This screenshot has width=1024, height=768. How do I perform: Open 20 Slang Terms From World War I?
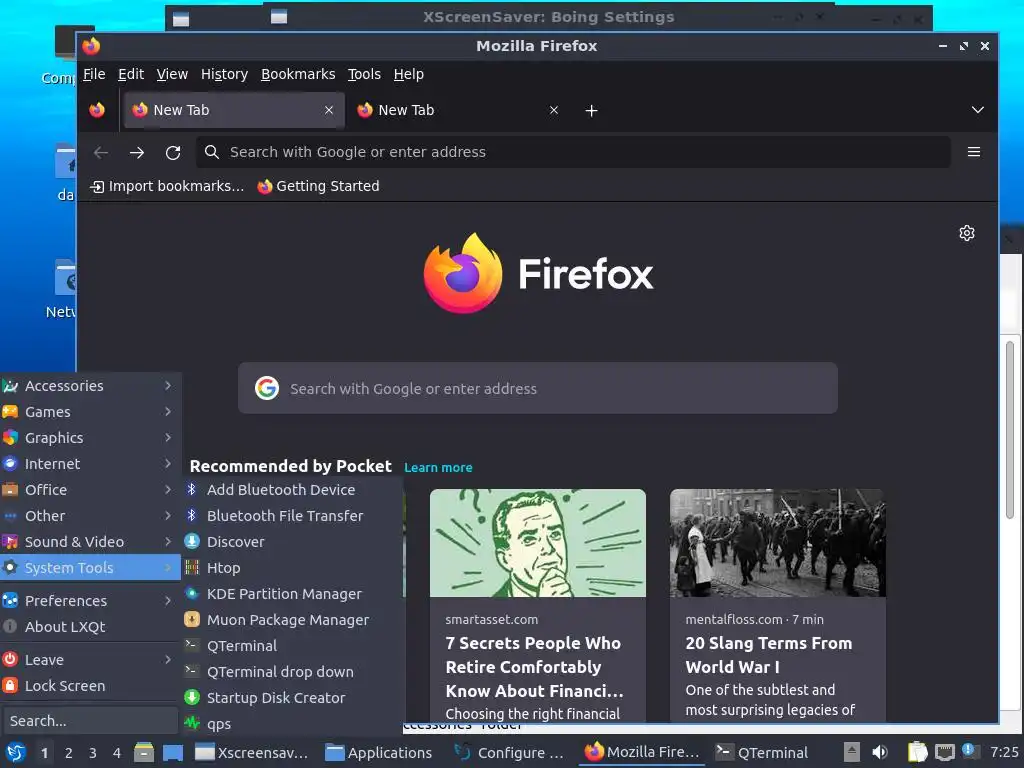[769, 655]
